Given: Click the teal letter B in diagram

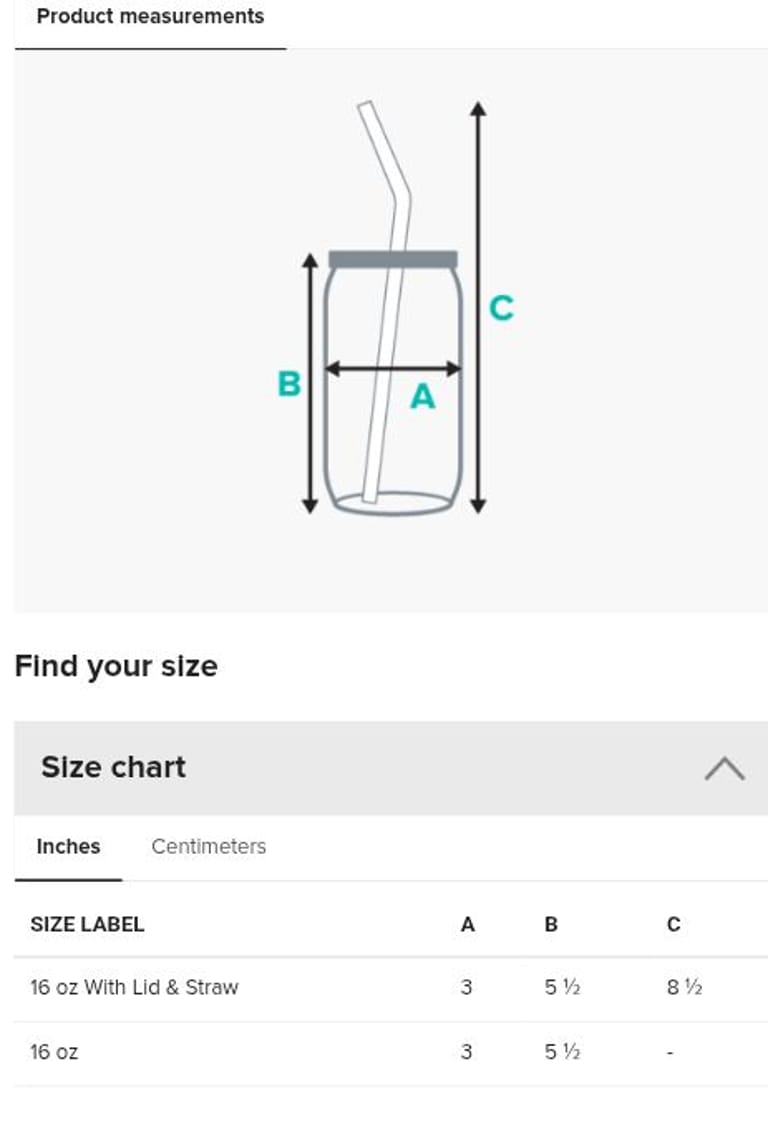Looking at the screenshot, I should pos(288,384).
